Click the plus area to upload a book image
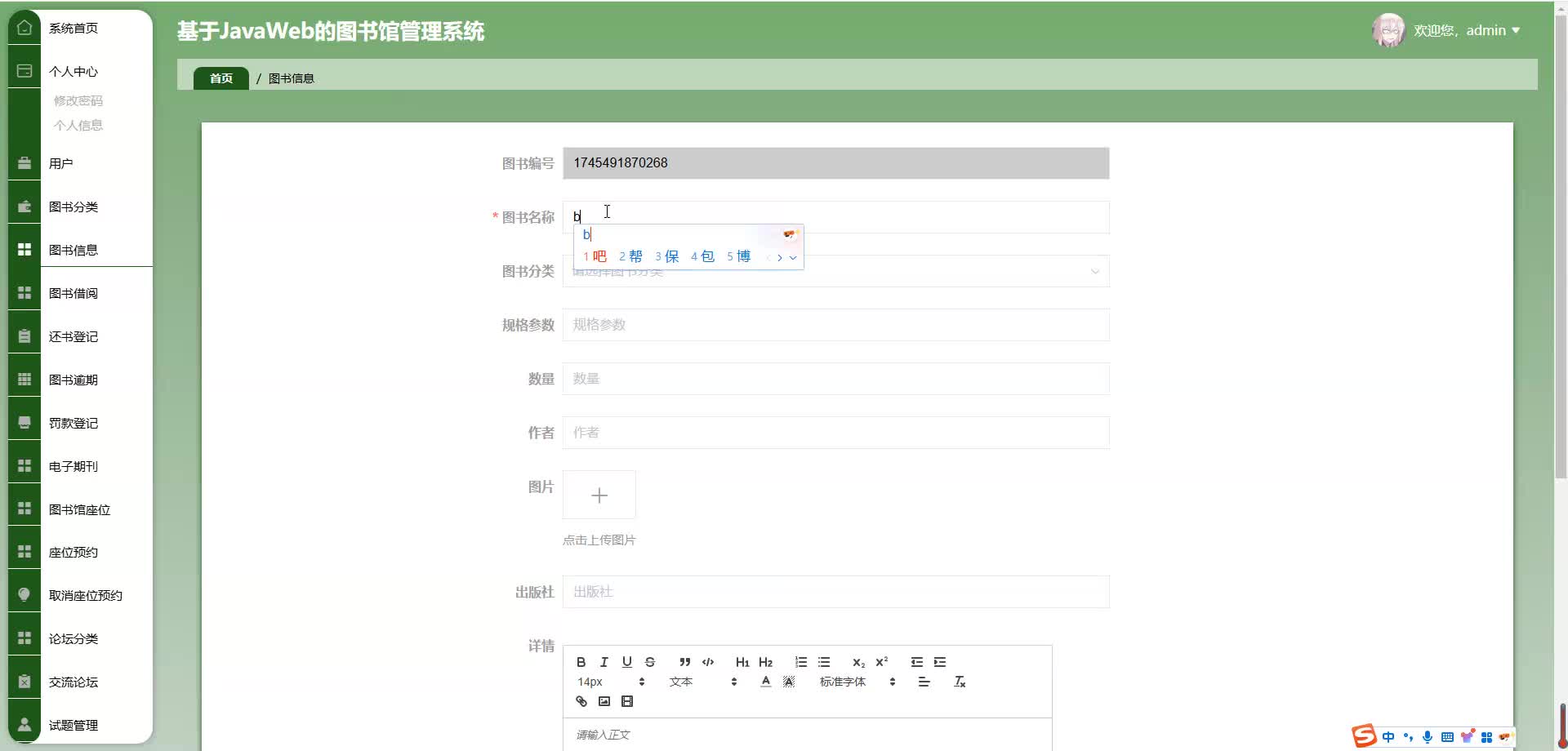Screen dimensions: 1568x751 pos(599,495)
